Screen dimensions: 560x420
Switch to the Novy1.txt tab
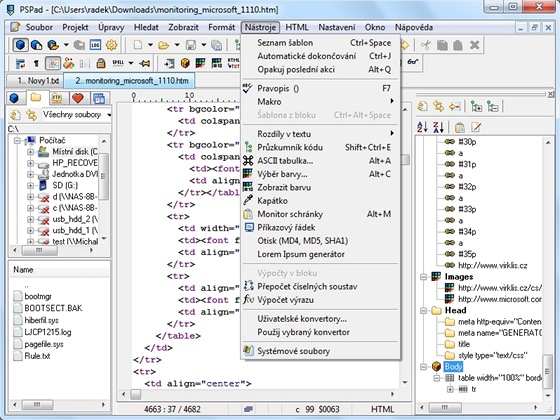click(35, 81)
